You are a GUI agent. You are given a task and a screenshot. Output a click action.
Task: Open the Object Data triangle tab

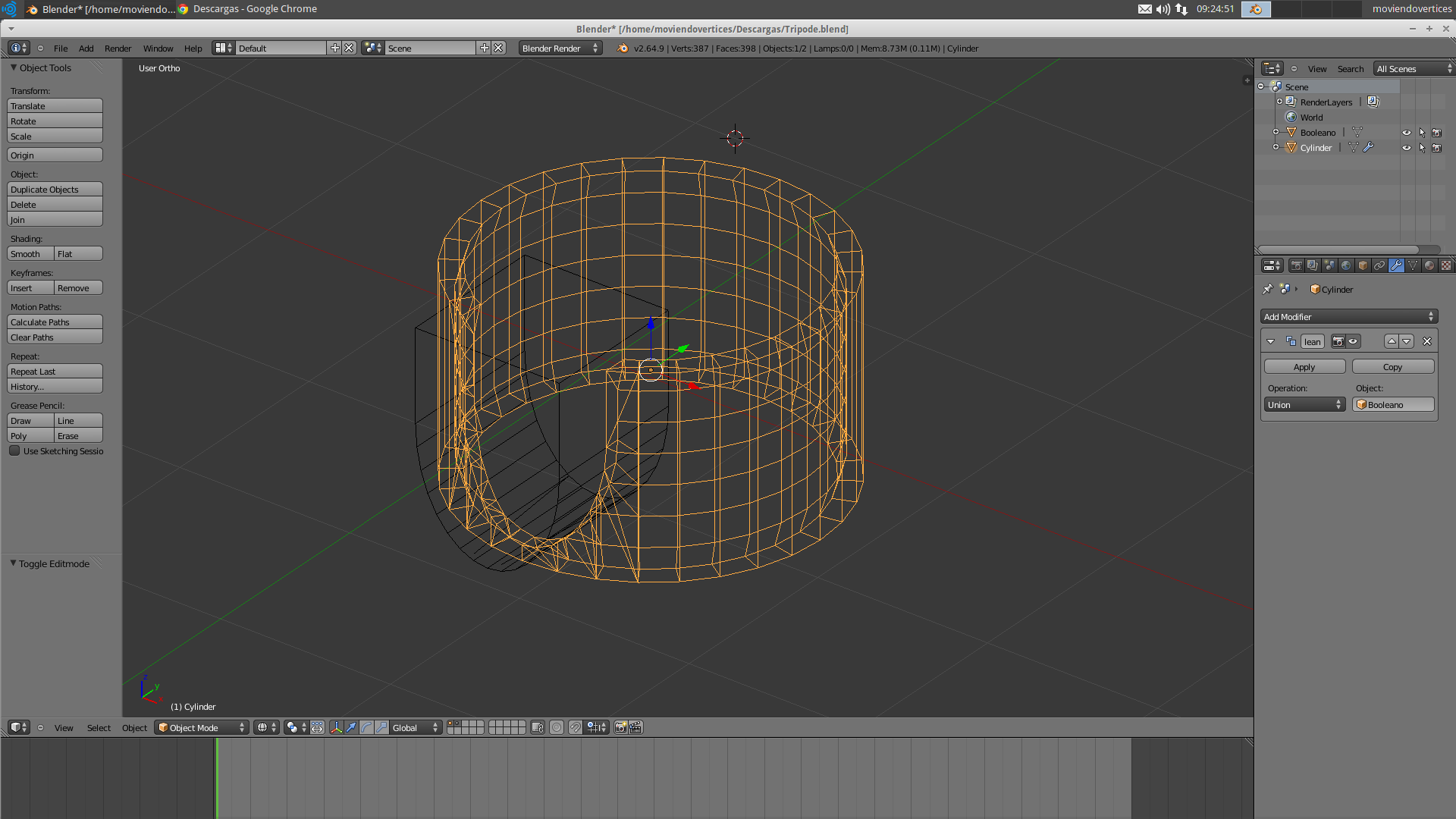click(x=1413, y=265)
